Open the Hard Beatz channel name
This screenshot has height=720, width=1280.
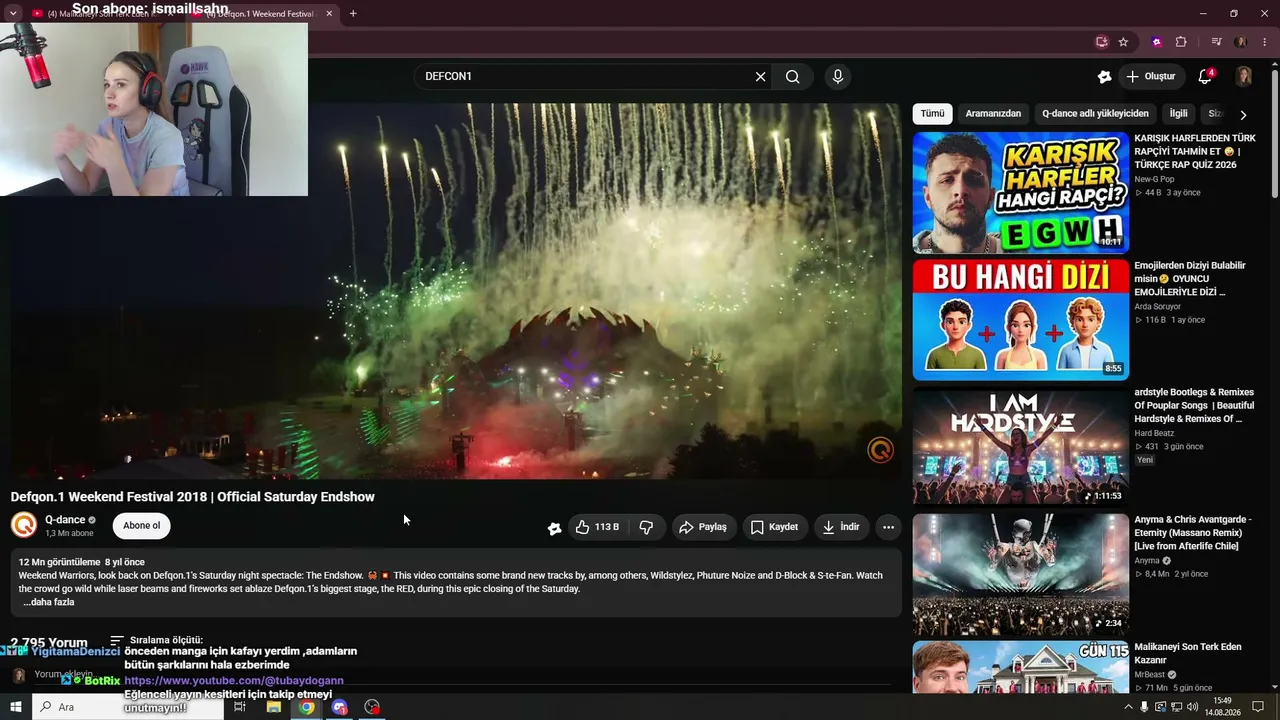coord(1154,433)
